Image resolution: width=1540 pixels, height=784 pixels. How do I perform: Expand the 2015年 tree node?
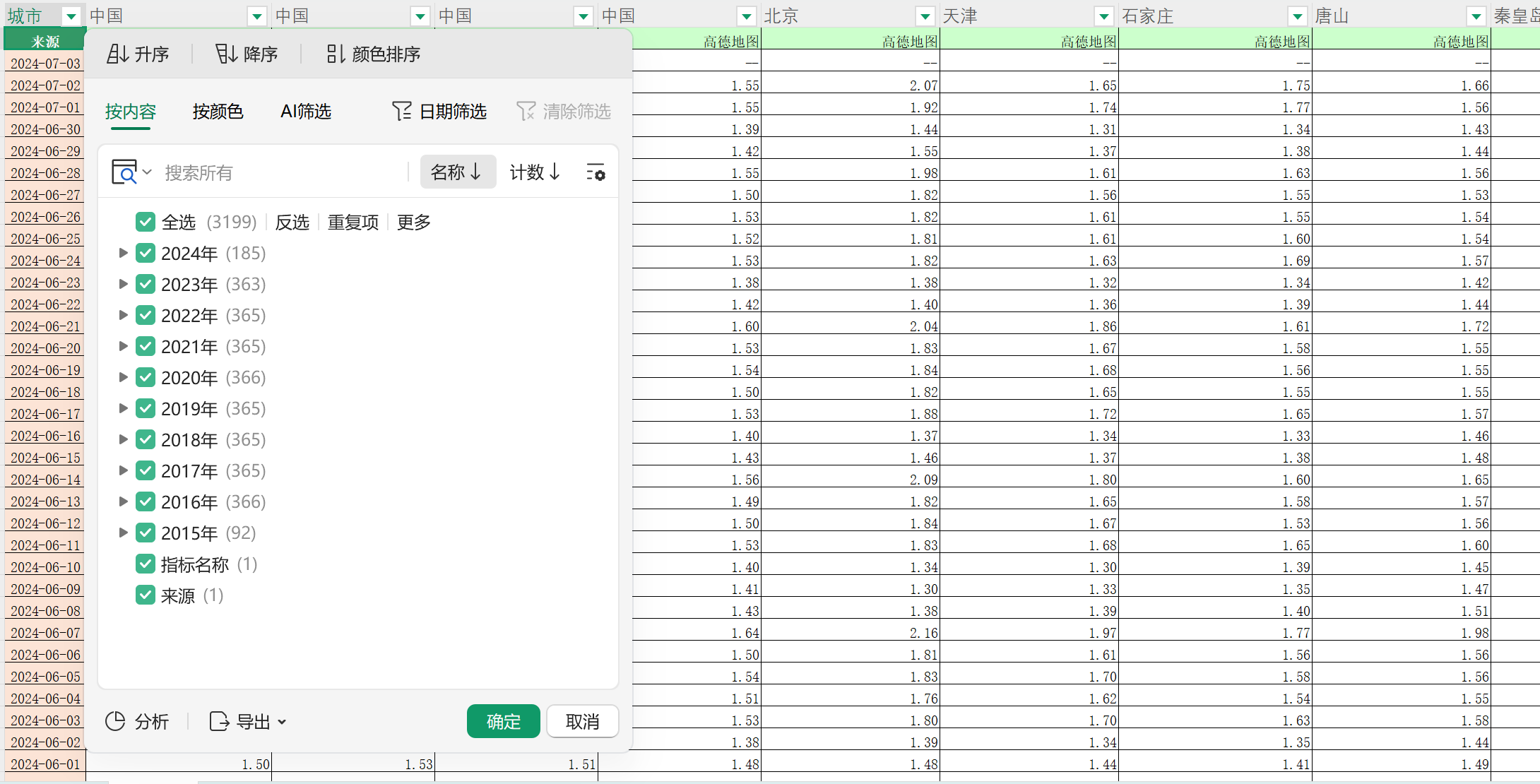click(x=123, y=533)
